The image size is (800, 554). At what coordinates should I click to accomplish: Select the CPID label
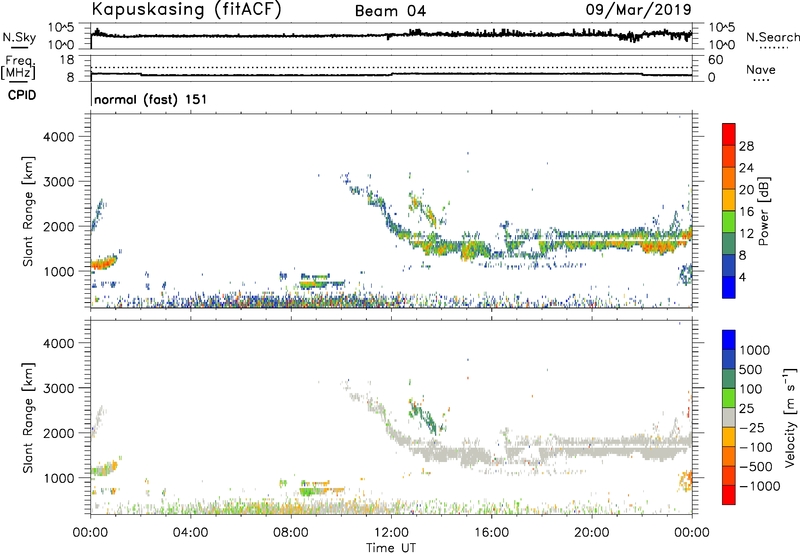pyautogui.click(x=22, y=95)
